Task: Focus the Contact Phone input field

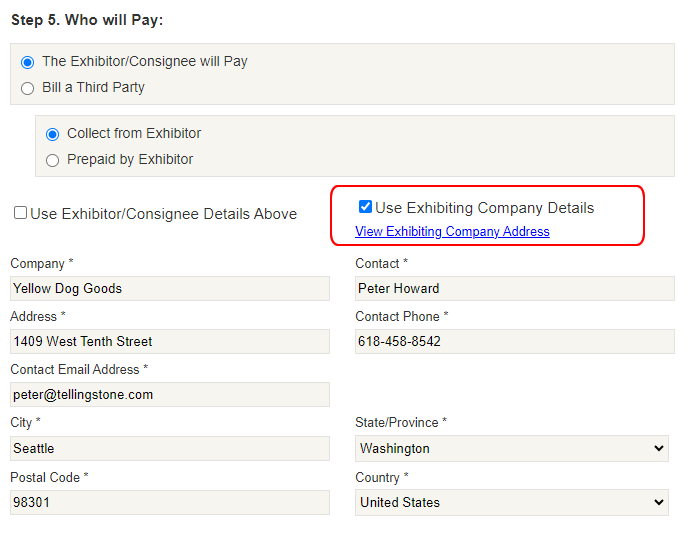Action: 514,342
